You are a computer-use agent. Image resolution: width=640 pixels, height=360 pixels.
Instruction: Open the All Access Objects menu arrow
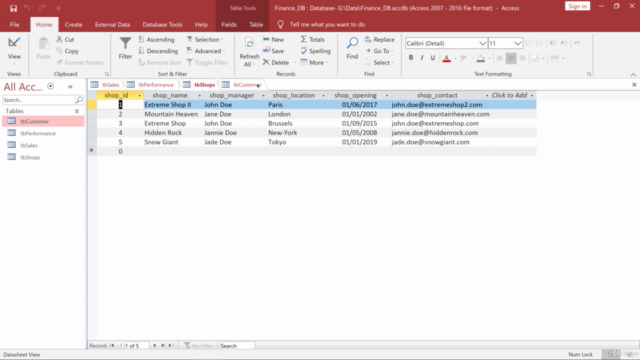point(51,87)
